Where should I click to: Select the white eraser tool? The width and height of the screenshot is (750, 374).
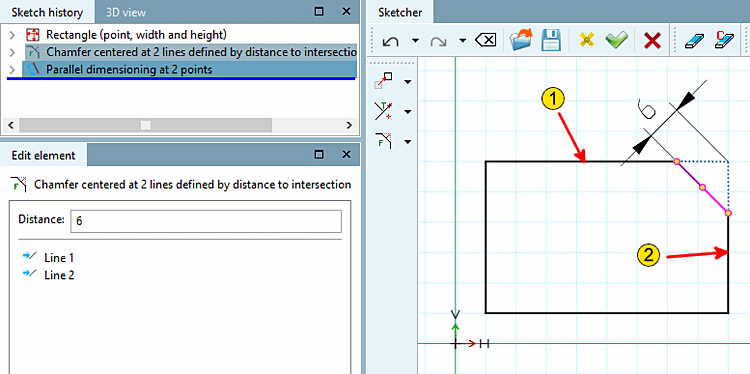coord(694,41)
